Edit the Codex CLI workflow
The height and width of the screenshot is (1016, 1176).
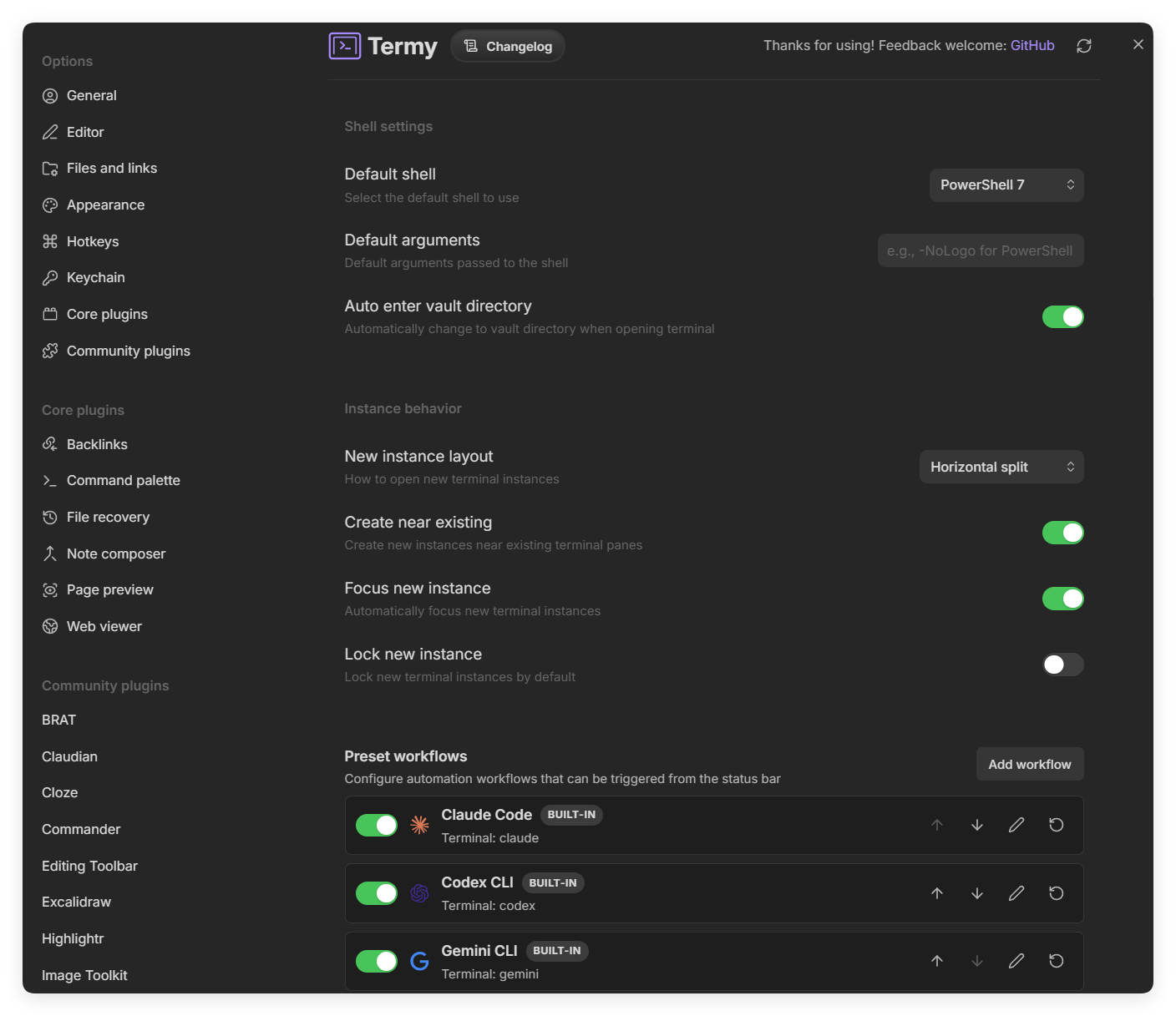(x=1016, y=893)
